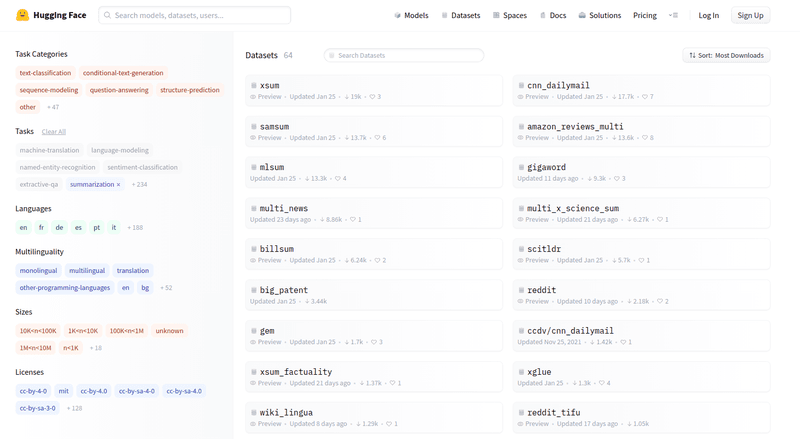
Task: Select the 'other' task category tag
Action: coord(28,107)
